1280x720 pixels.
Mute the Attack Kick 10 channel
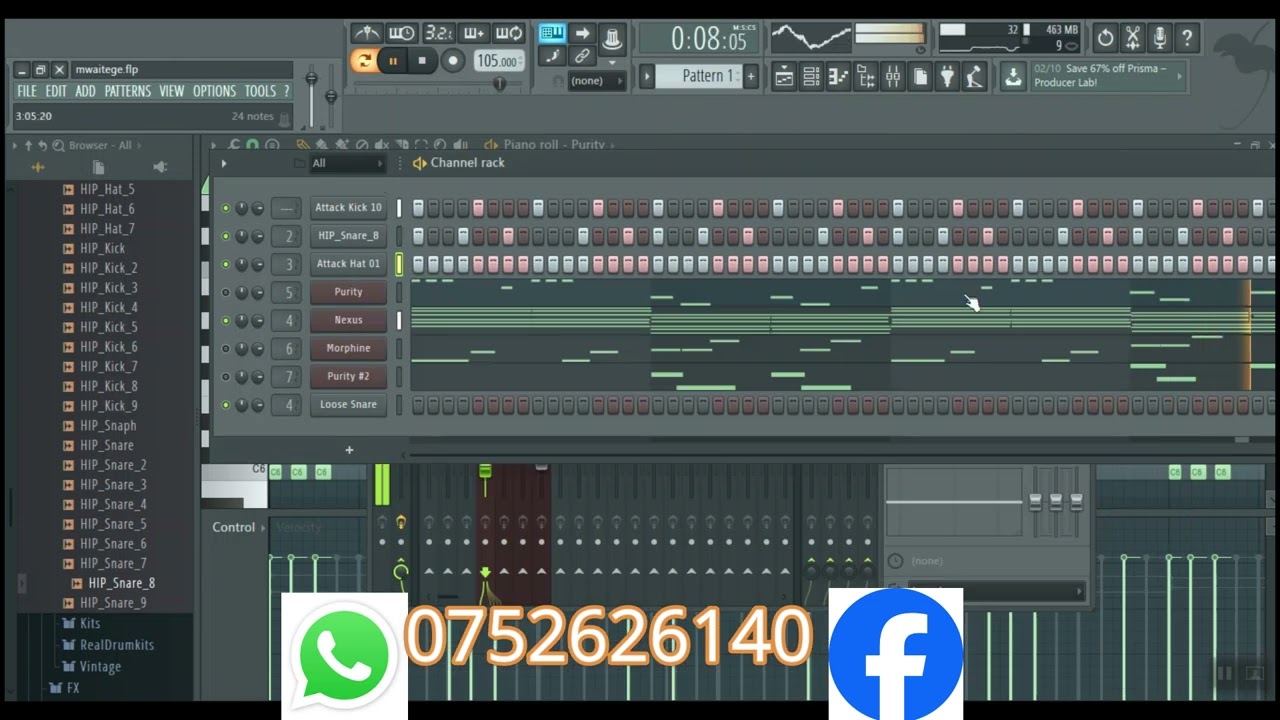[226, 208]
